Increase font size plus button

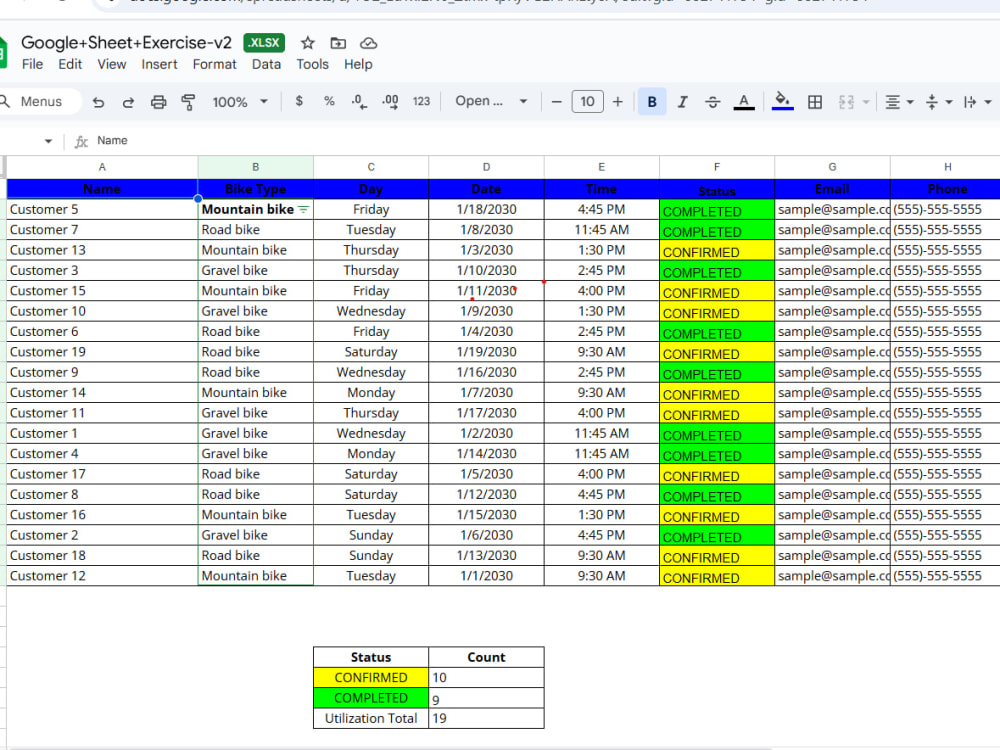(x=617, y=101)
